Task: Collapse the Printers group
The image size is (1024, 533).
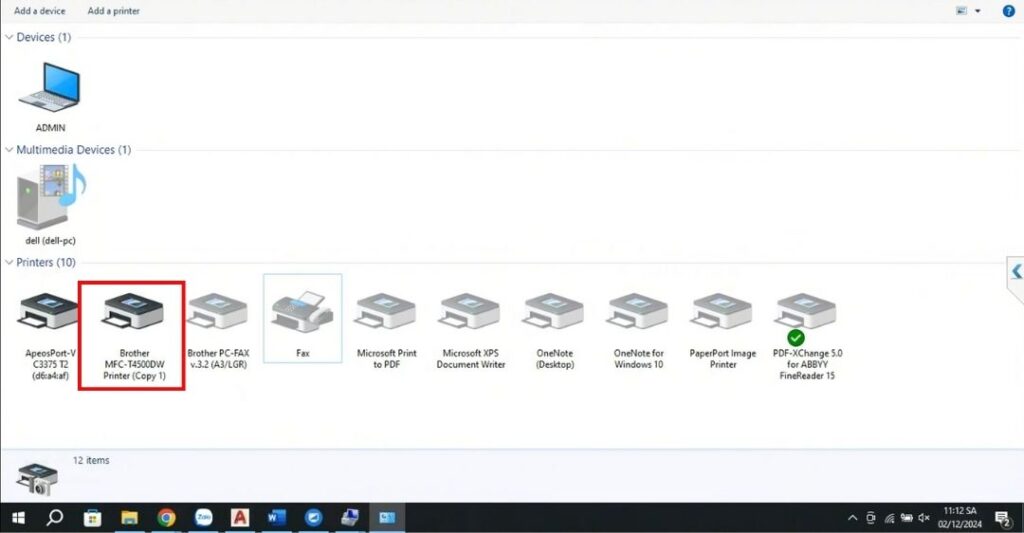Action: 9,263
